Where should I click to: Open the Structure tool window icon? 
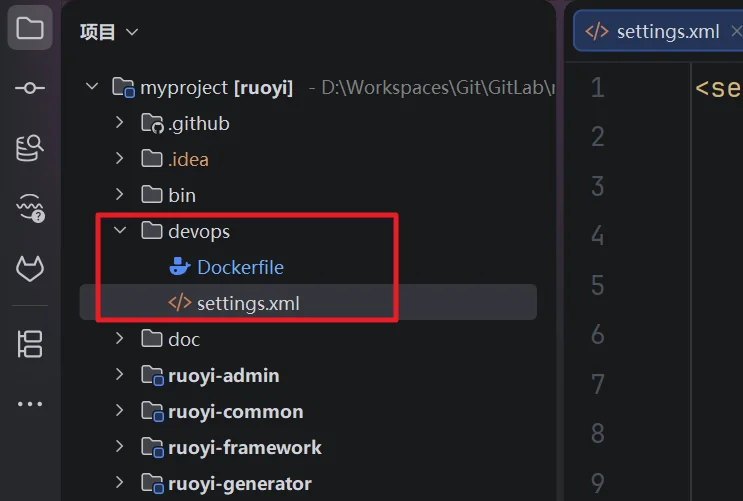(30, 344)
